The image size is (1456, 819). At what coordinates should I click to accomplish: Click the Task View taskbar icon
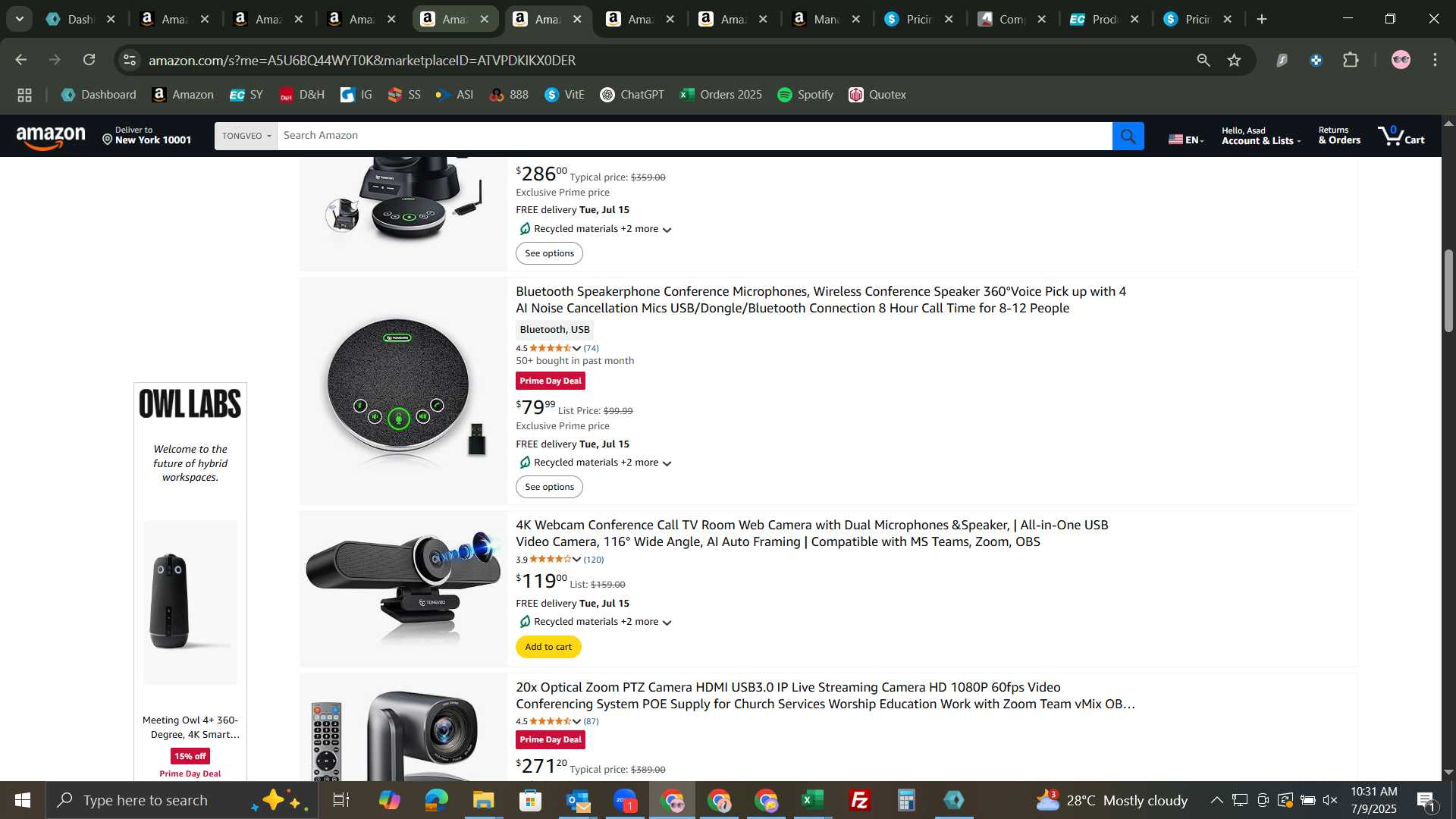(x=341, y=800)
